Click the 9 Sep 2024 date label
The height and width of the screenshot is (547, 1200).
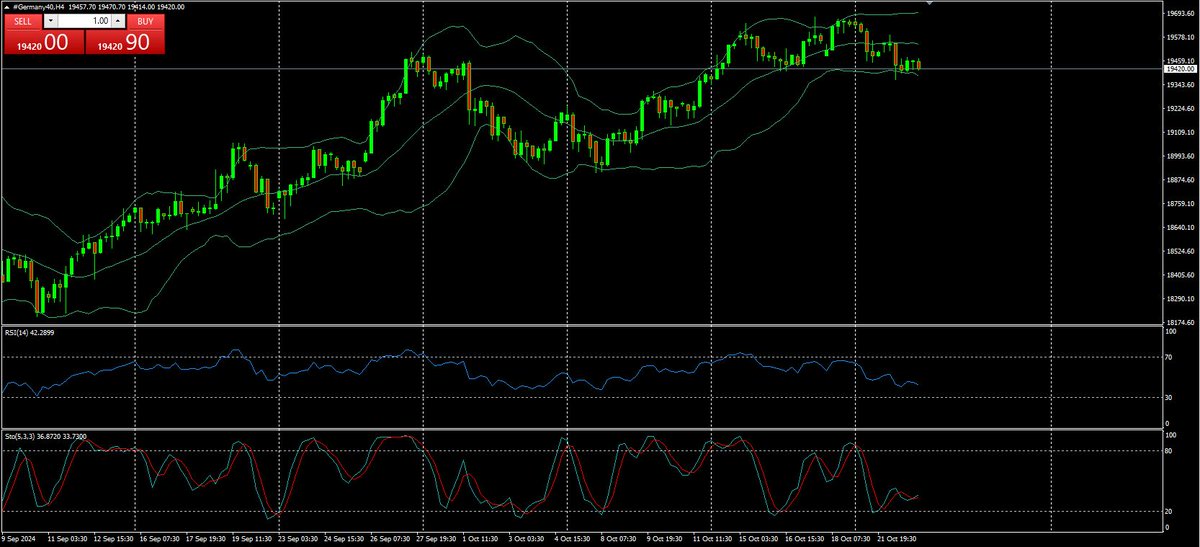tap(19, 539)
